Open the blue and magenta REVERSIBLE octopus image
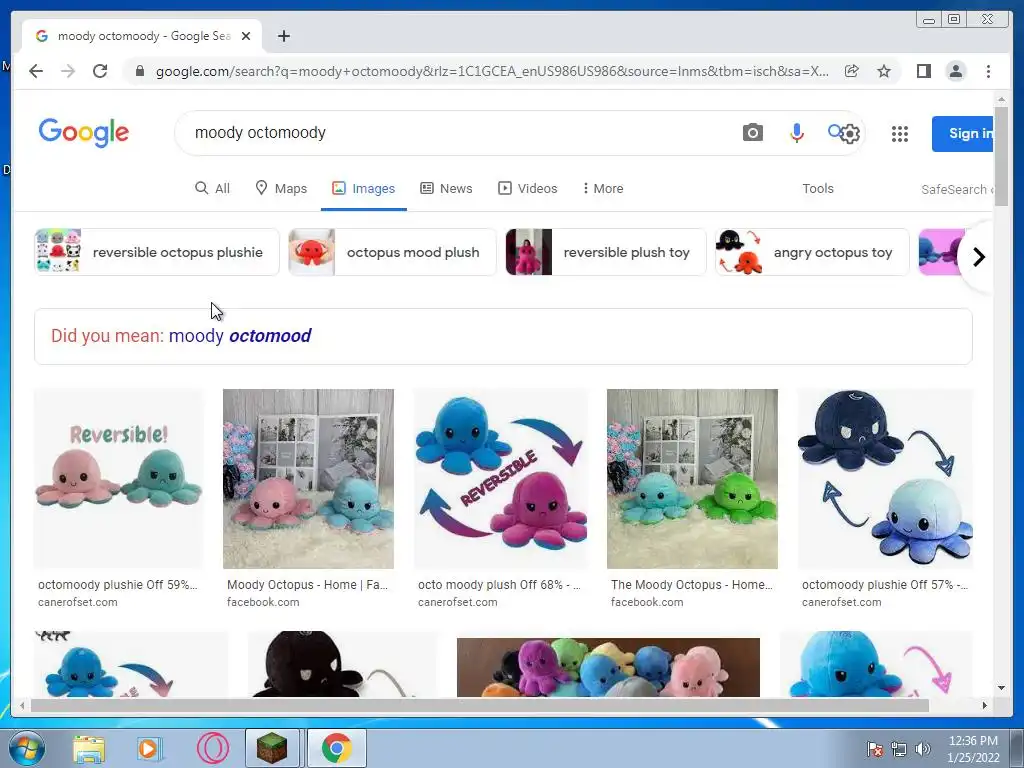Image resolution: width=1024 pixels, height=768 pixels. click(501, 479)
